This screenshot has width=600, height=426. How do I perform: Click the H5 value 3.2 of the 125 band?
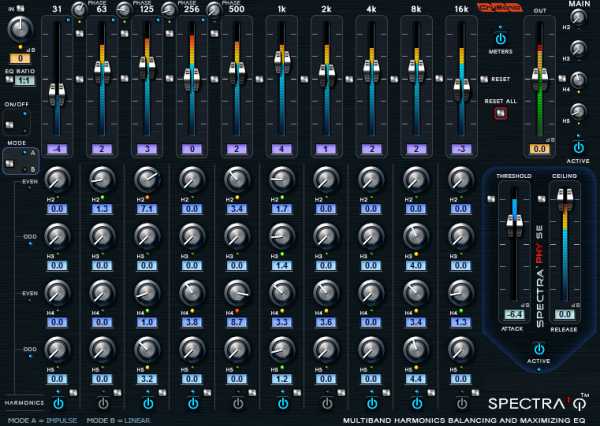[147, 379]
